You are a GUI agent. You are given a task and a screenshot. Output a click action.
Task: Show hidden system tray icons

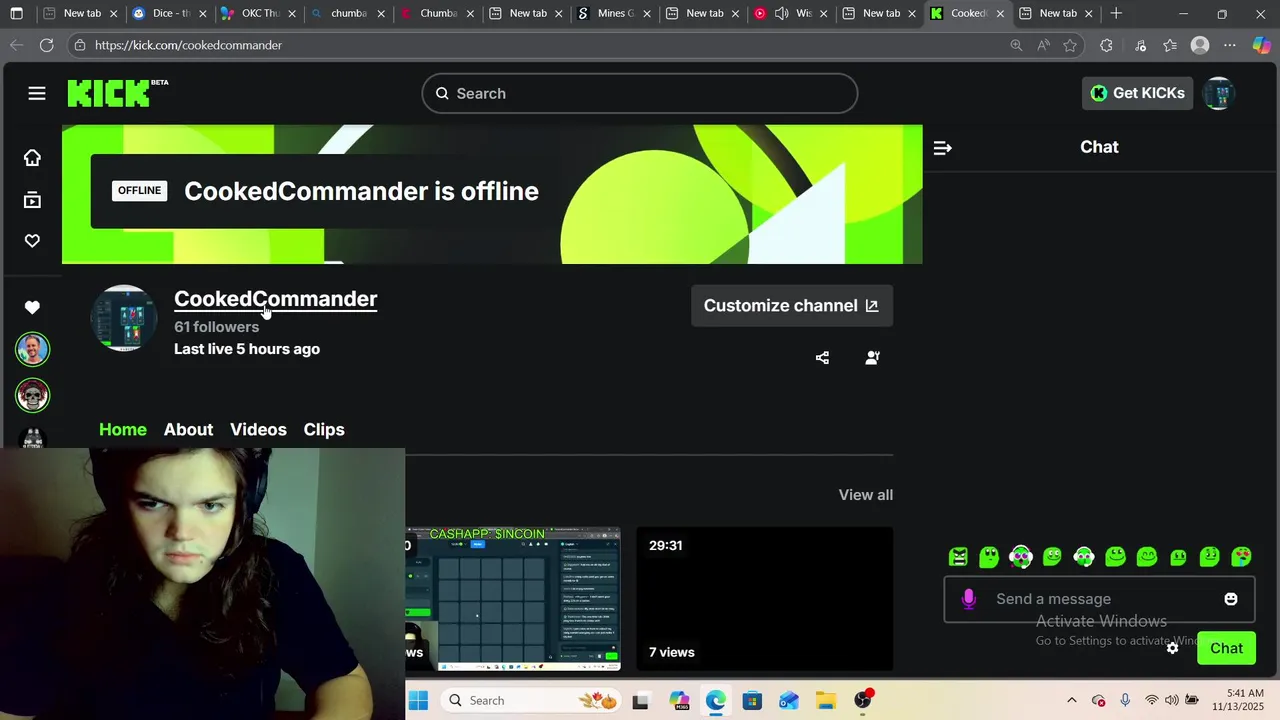tap(1072, 700)
